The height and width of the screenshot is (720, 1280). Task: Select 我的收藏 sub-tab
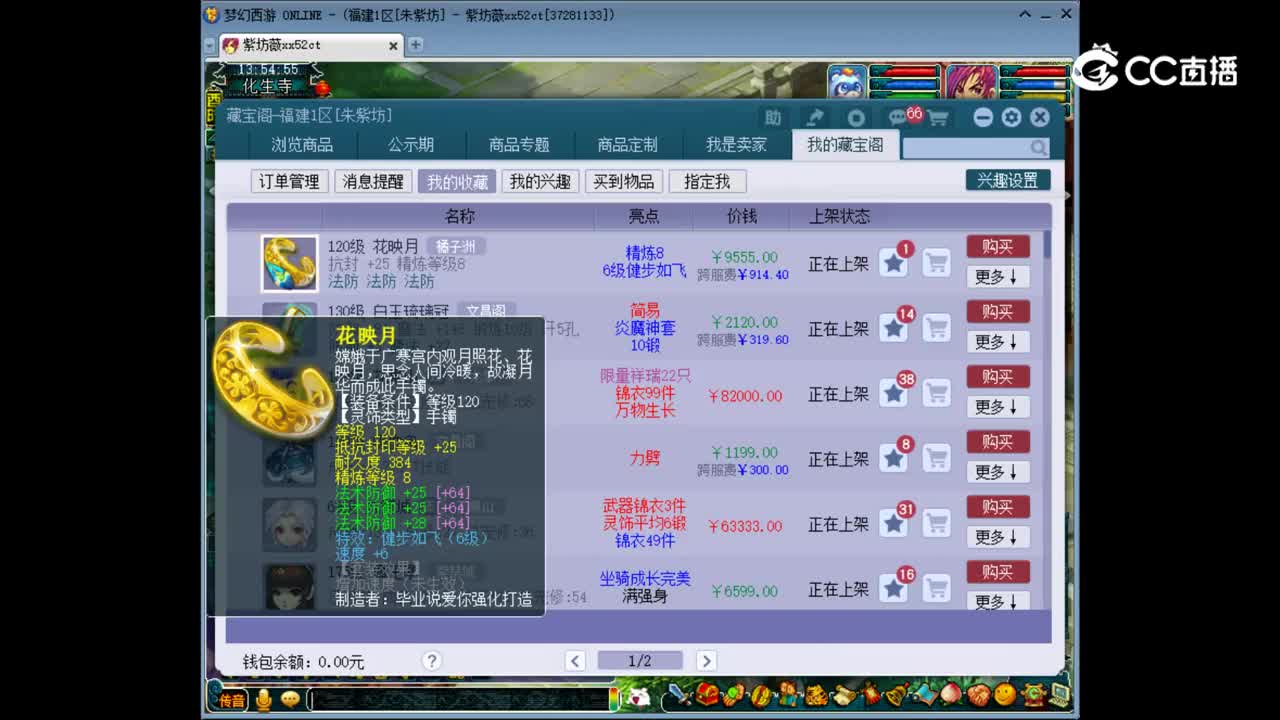[457, 181]
